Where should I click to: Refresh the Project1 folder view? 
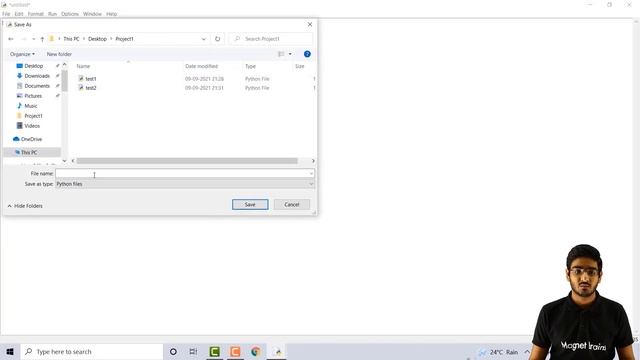[218, 39]
